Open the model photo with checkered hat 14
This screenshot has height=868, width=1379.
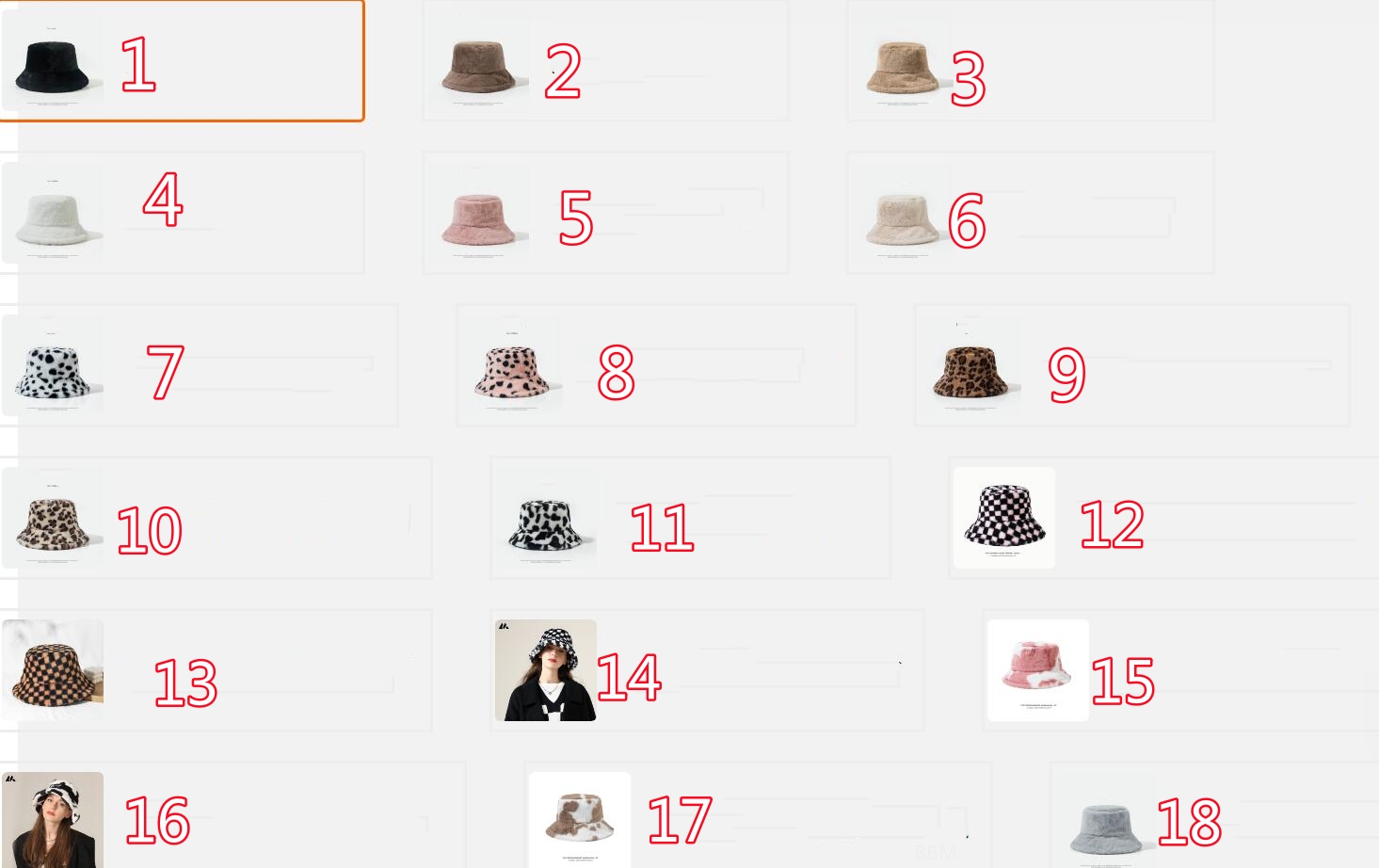point(546,670)
